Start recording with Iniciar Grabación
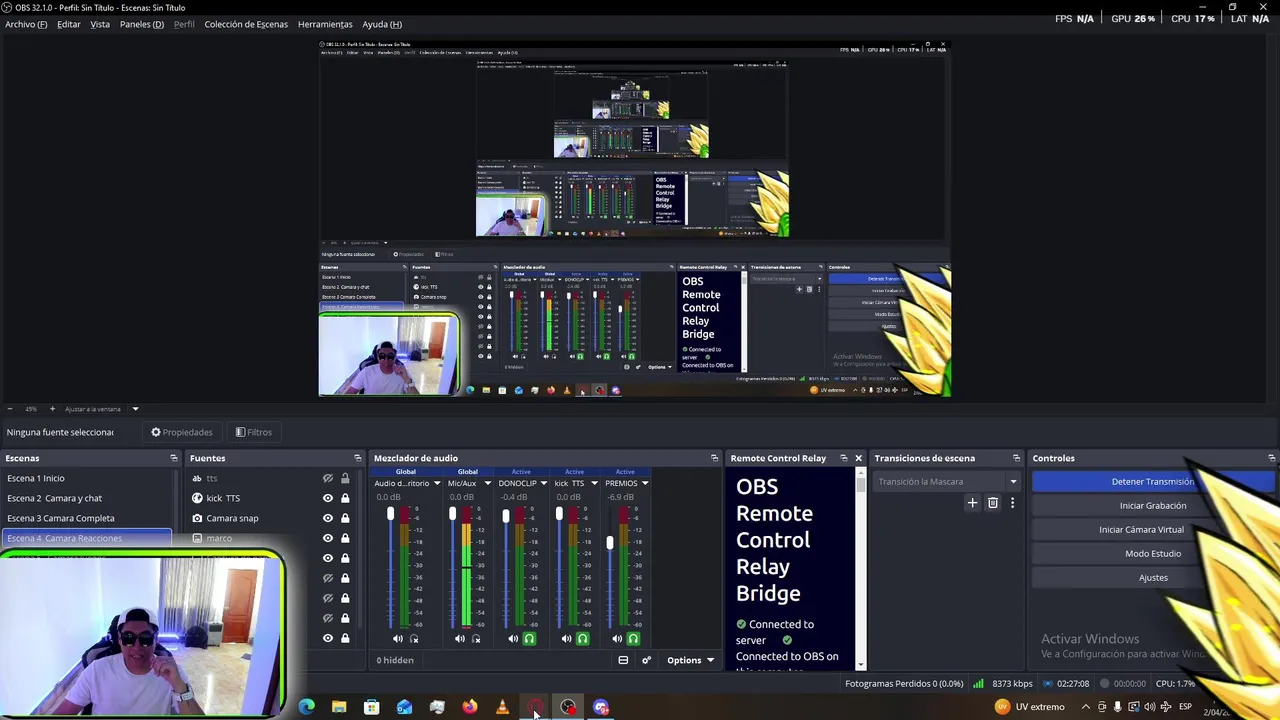The width and height of the screenshot is (1280, 720). (1153, 506)
